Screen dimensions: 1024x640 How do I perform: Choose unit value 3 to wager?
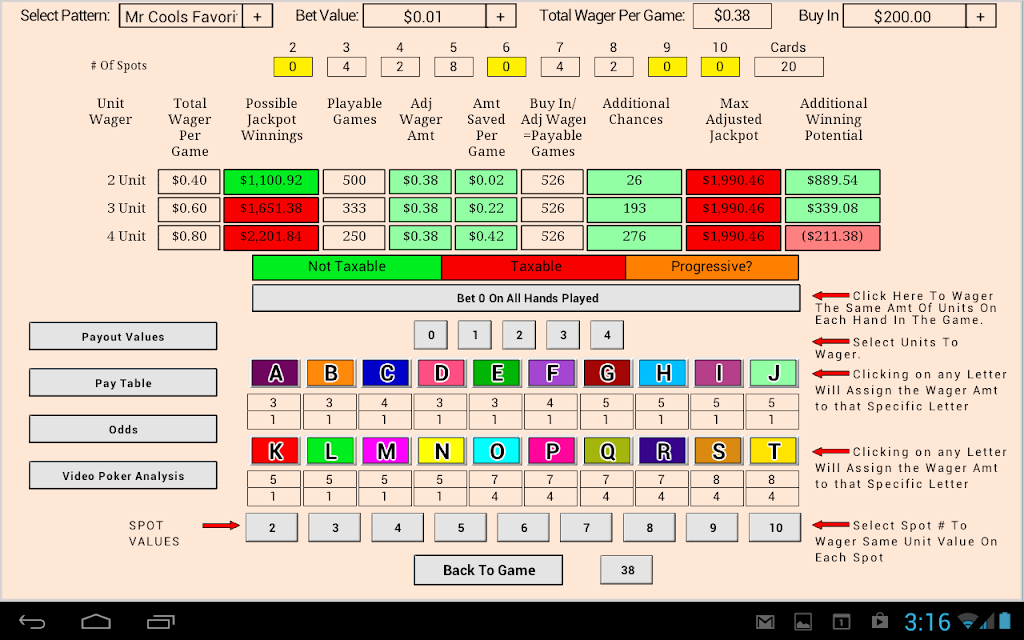click(563, 335)
